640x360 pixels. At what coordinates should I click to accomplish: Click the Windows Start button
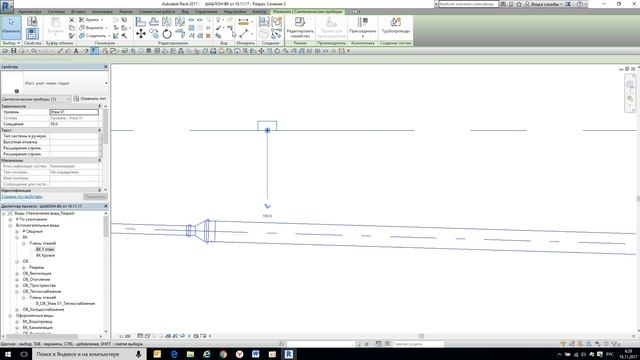tap(8, 354)
